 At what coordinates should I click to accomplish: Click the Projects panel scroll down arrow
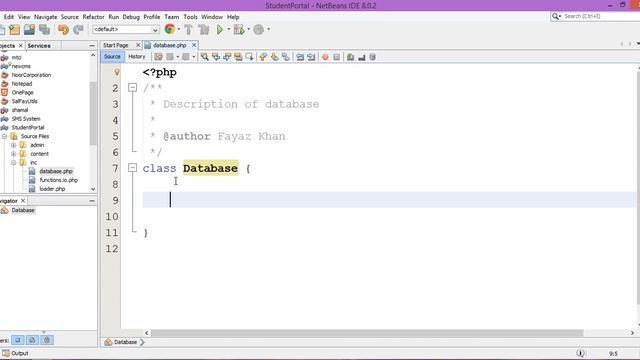pos(93,189)
